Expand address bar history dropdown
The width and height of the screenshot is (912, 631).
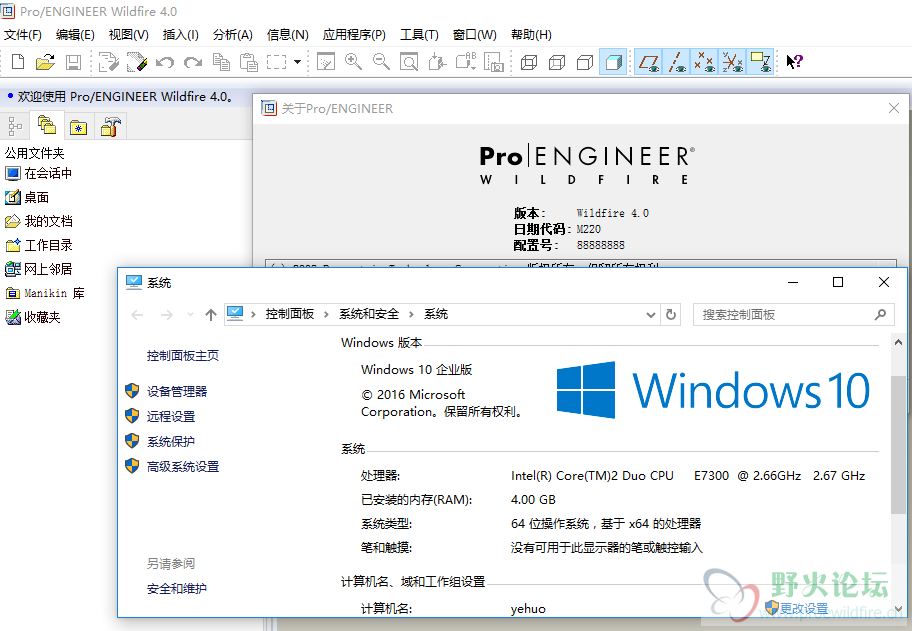(x=651, y=315)
